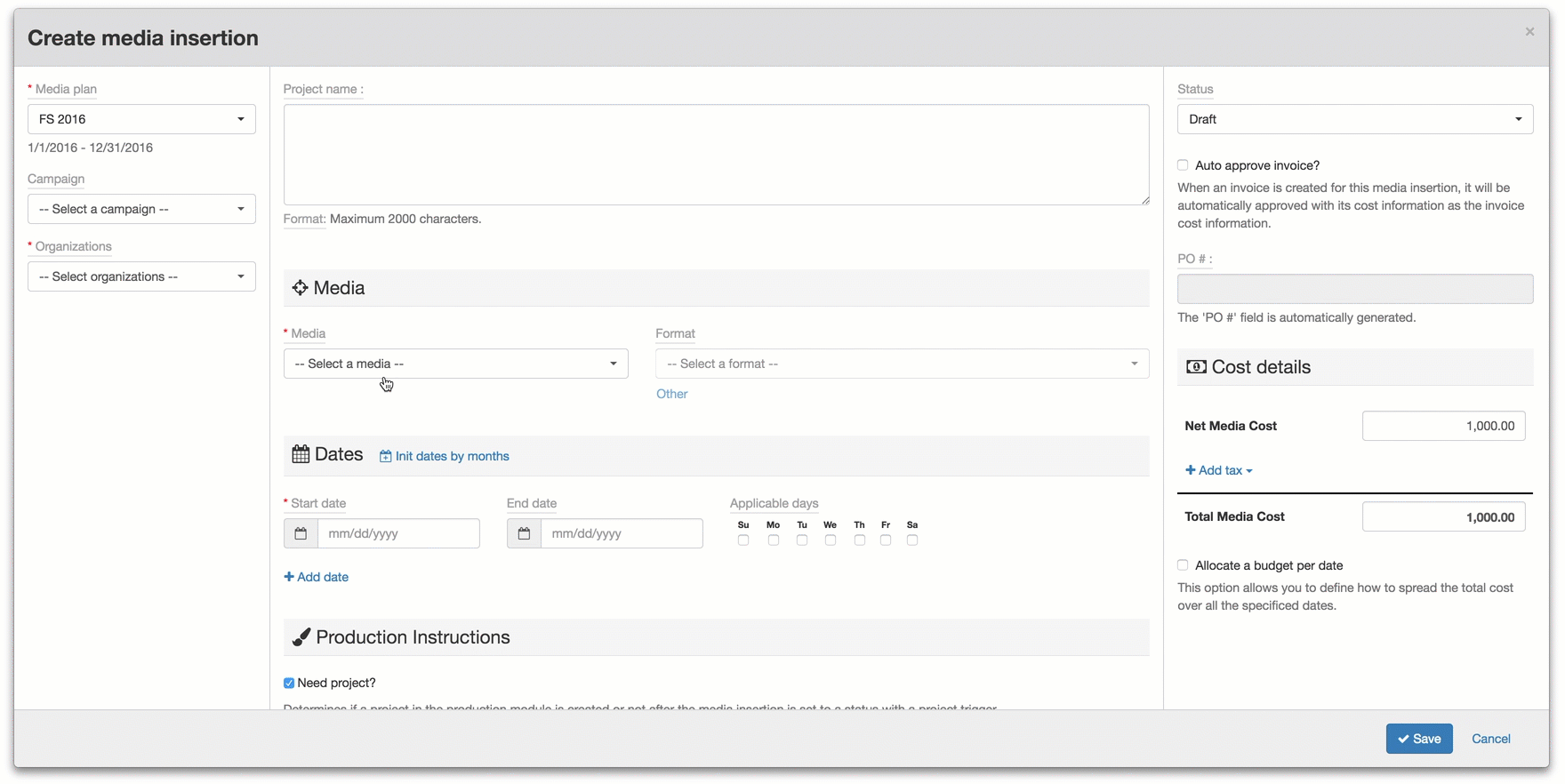
Task: Open the Organizations dropdown
Action: tap(141, 276)
